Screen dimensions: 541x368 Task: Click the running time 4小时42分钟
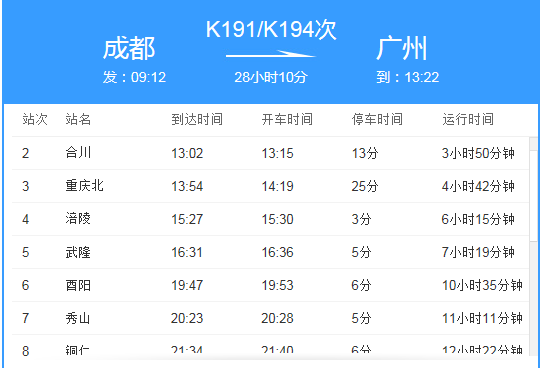click(478, 186)
